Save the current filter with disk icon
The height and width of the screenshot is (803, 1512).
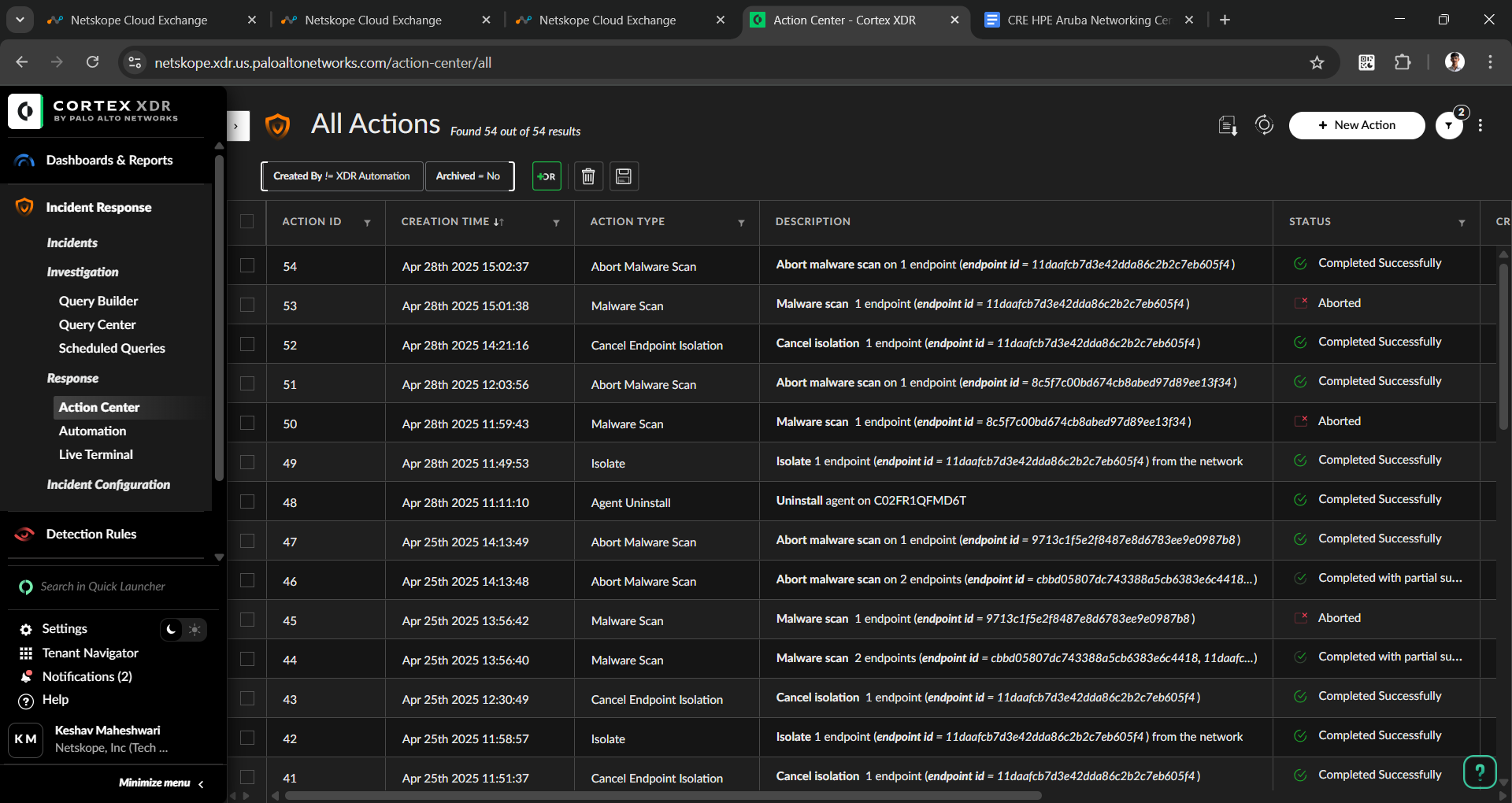coord(624,176)
